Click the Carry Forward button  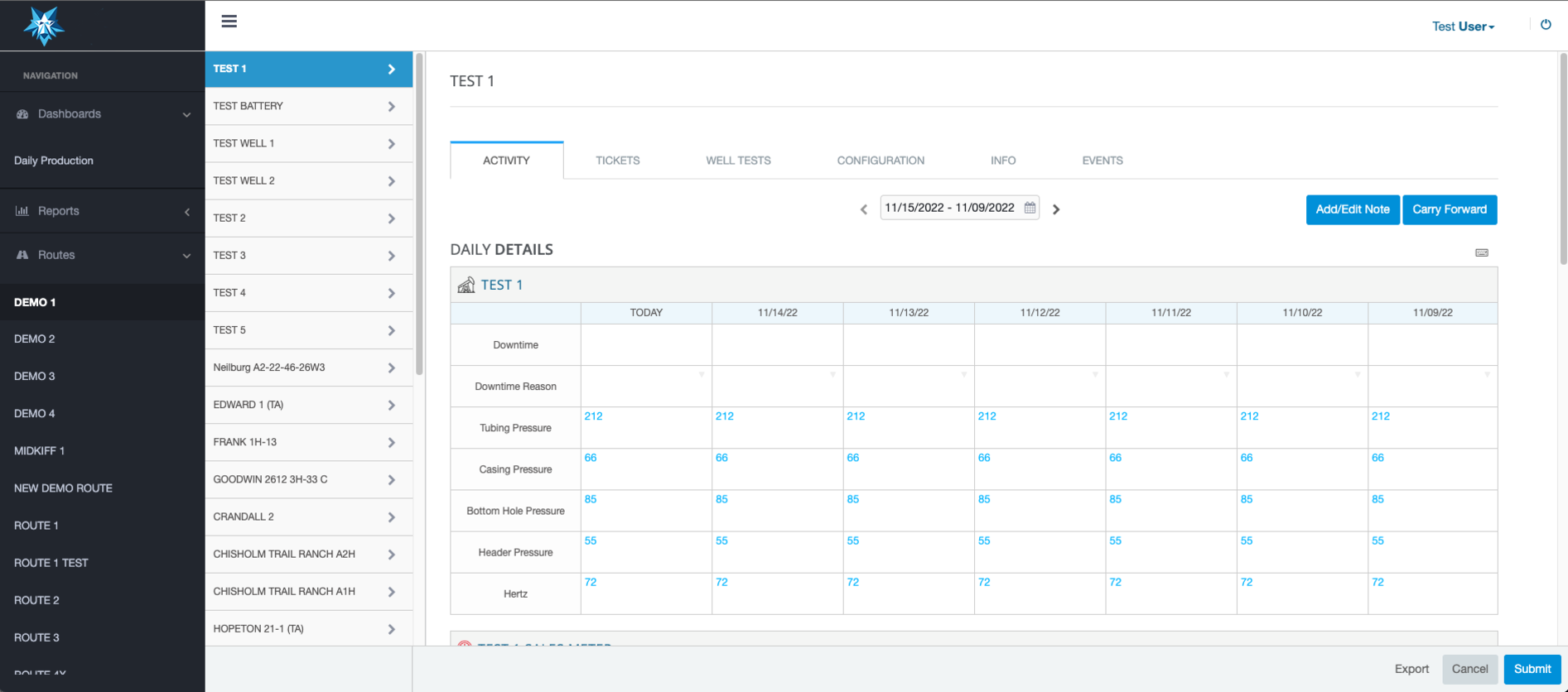tap(1450, 209)
